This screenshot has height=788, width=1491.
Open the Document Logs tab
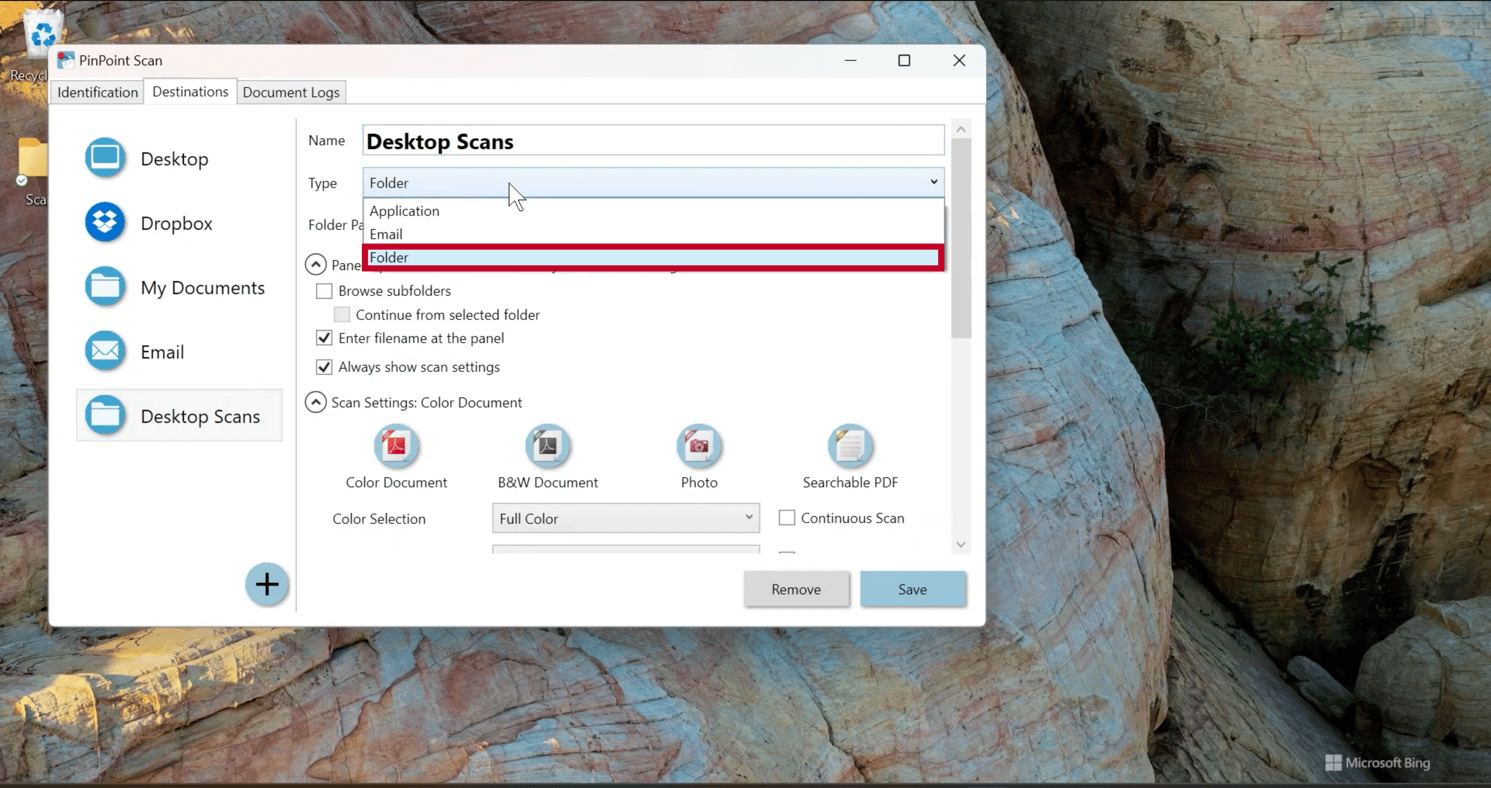tap(291, 91)
